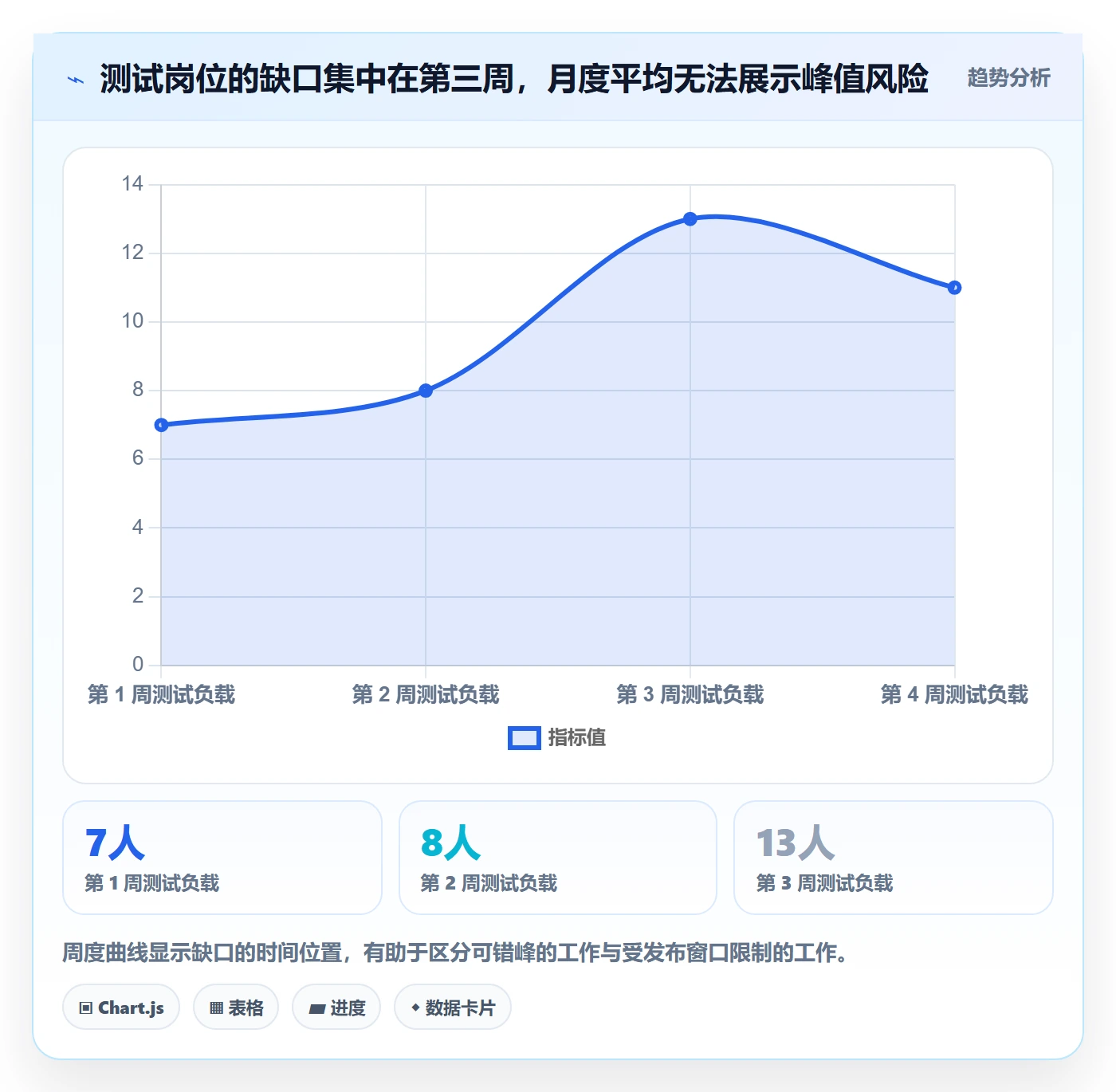The image size is (1116, 1092).
Task: Click the y-axis value 2
Action: (138, 595)
